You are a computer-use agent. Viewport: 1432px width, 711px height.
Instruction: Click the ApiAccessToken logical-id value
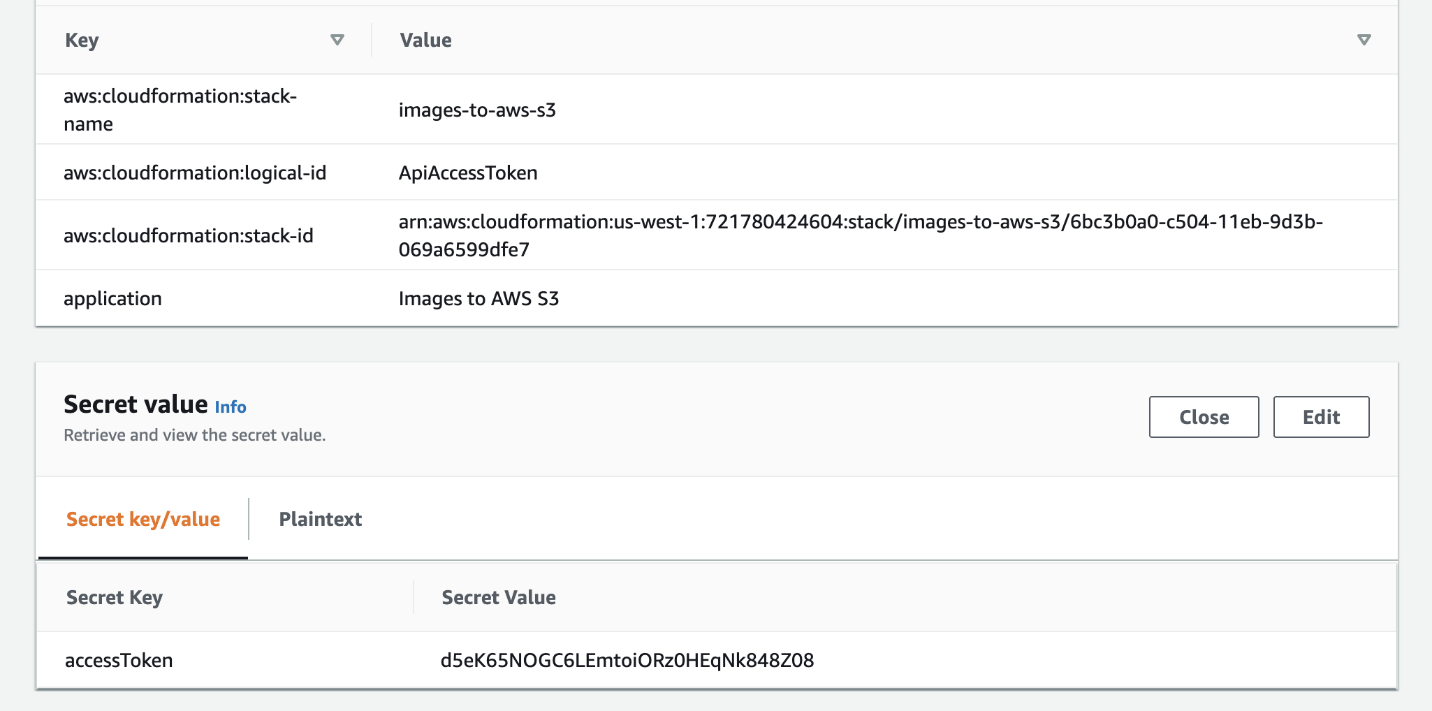(x=468, y=173)
